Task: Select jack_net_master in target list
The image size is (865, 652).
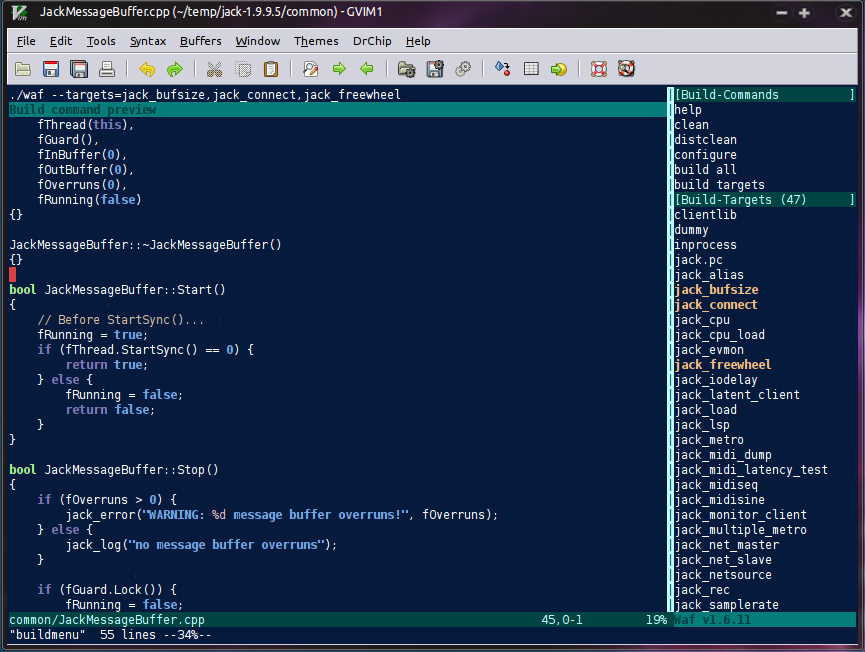Action: tap(727, 545)
